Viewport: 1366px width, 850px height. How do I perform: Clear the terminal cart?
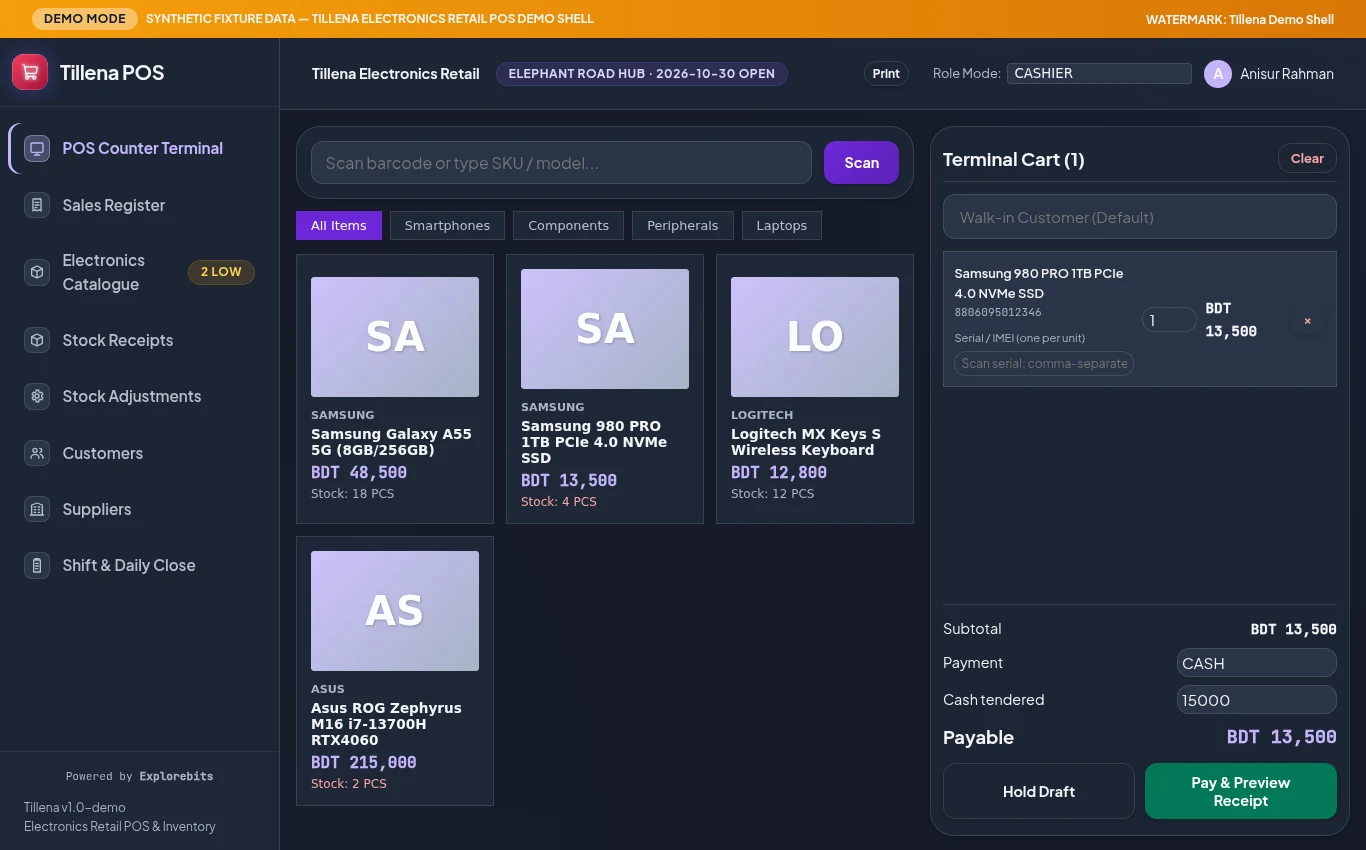pyautogui.click(x=1307, y=158)
